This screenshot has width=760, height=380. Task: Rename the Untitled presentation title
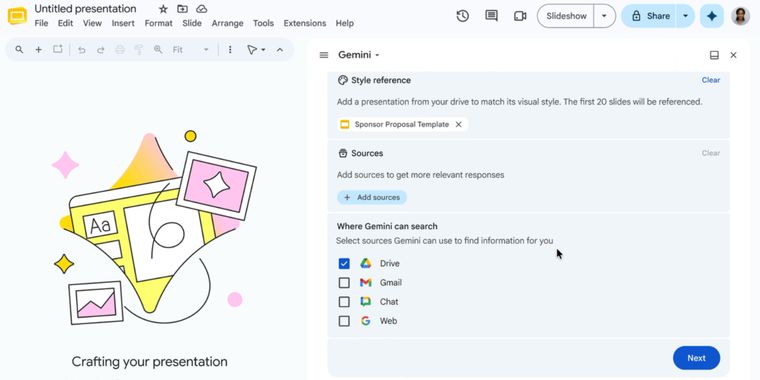[x=85, y=9]
